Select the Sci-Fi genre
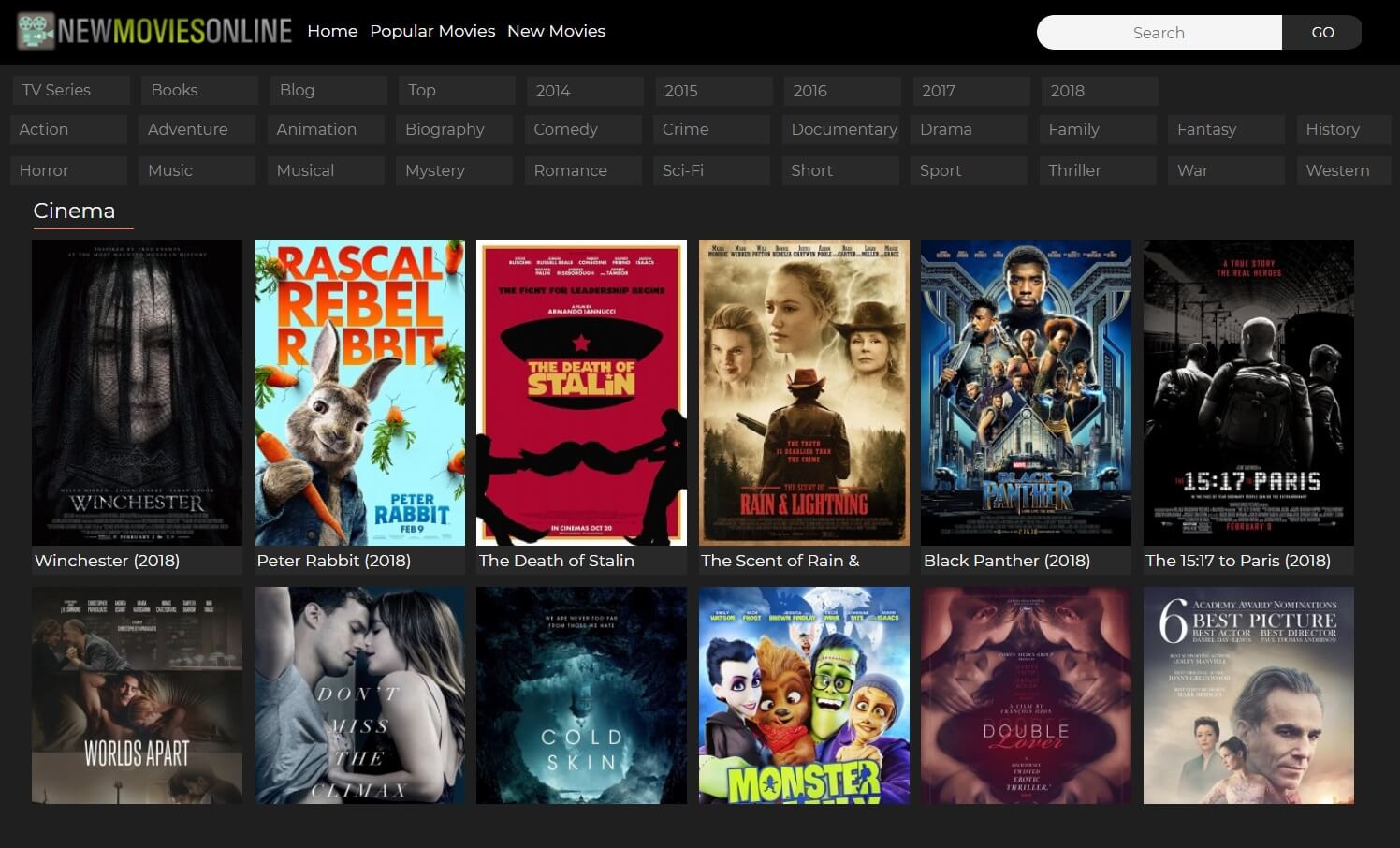Viewport: 1400px width, 848px height. tap(711, 170)
